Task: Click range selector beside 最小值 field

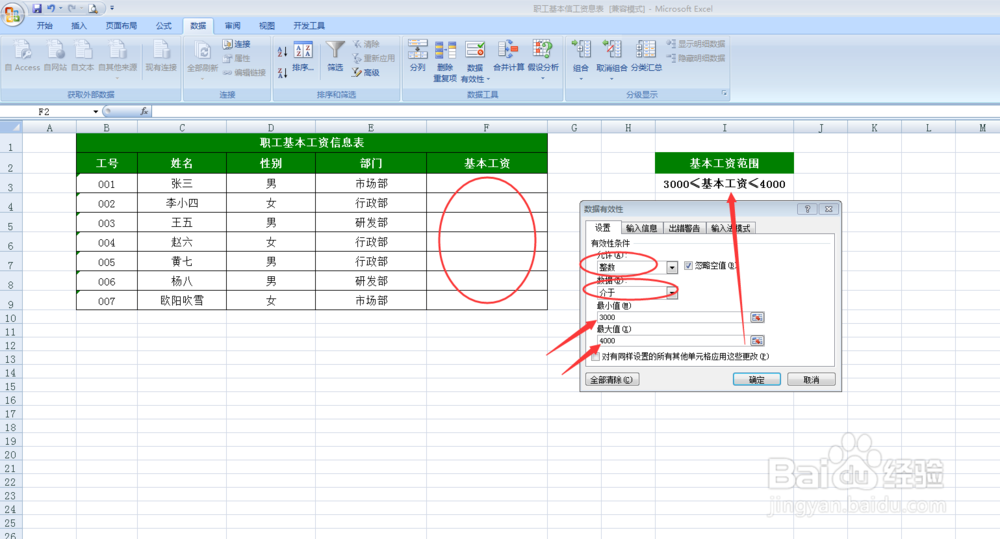Action: click(757, 317)
